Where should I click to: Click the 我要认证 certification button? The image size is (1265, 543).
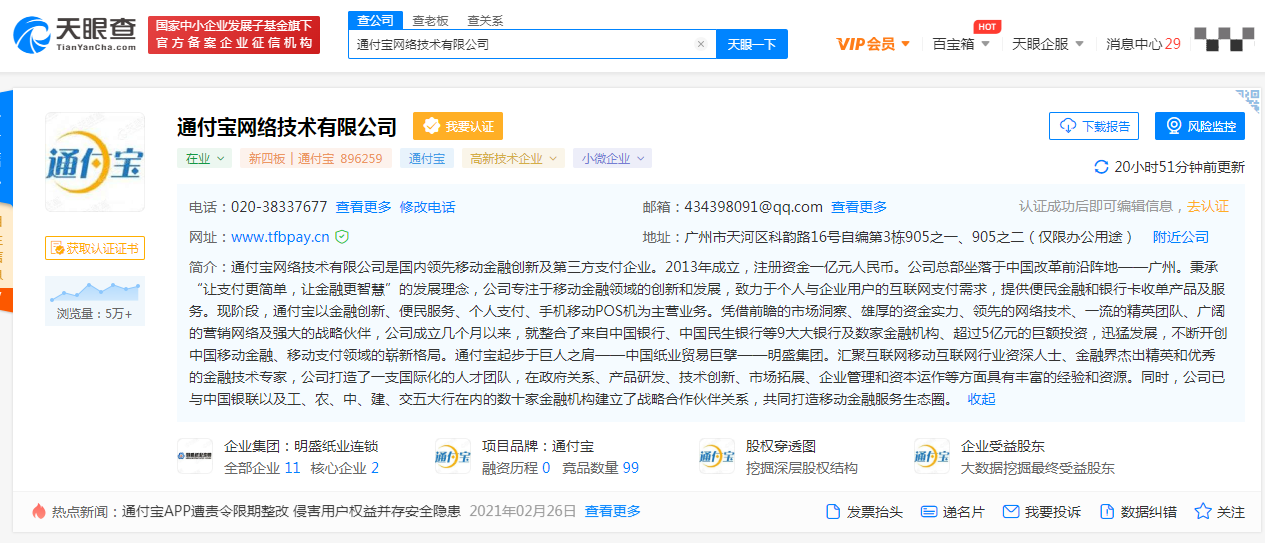point(458,126)
